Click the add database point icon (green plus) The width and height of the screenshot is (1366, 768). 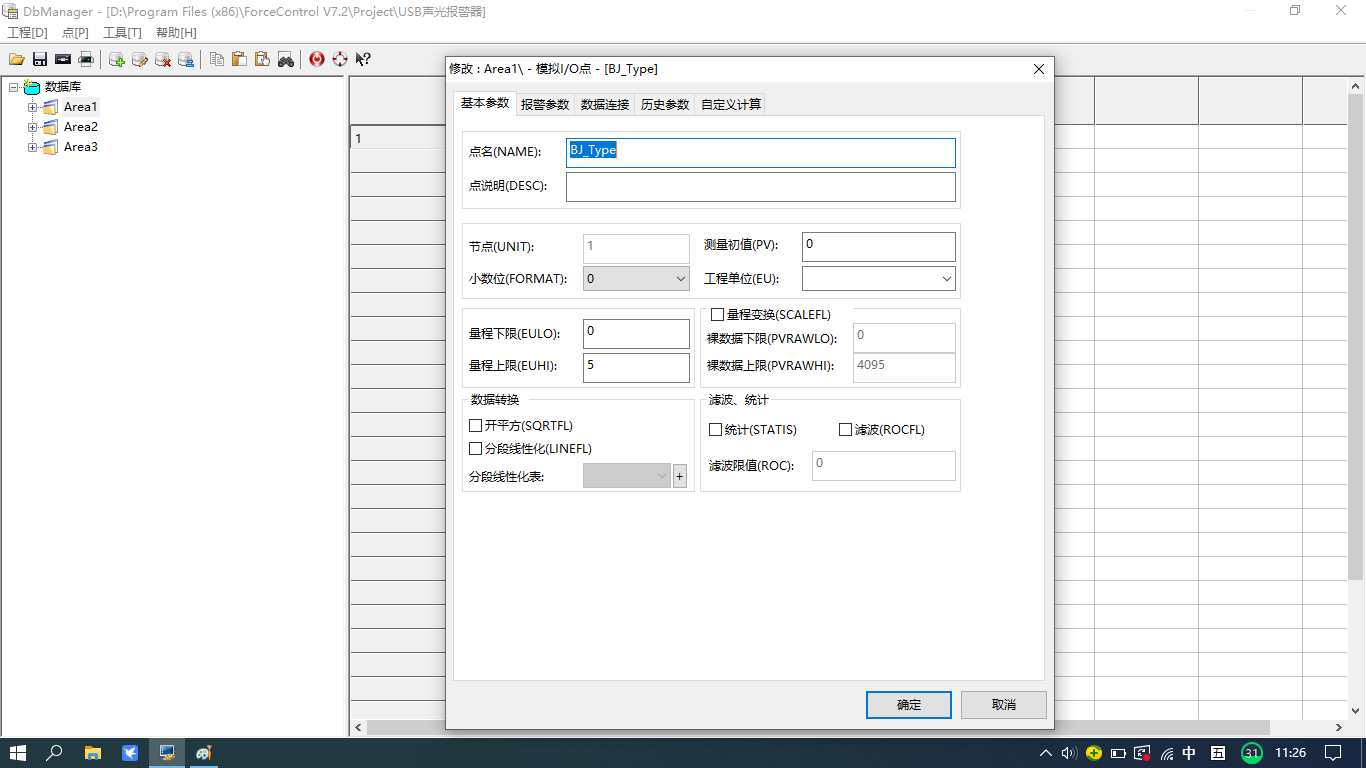point(117,59)
